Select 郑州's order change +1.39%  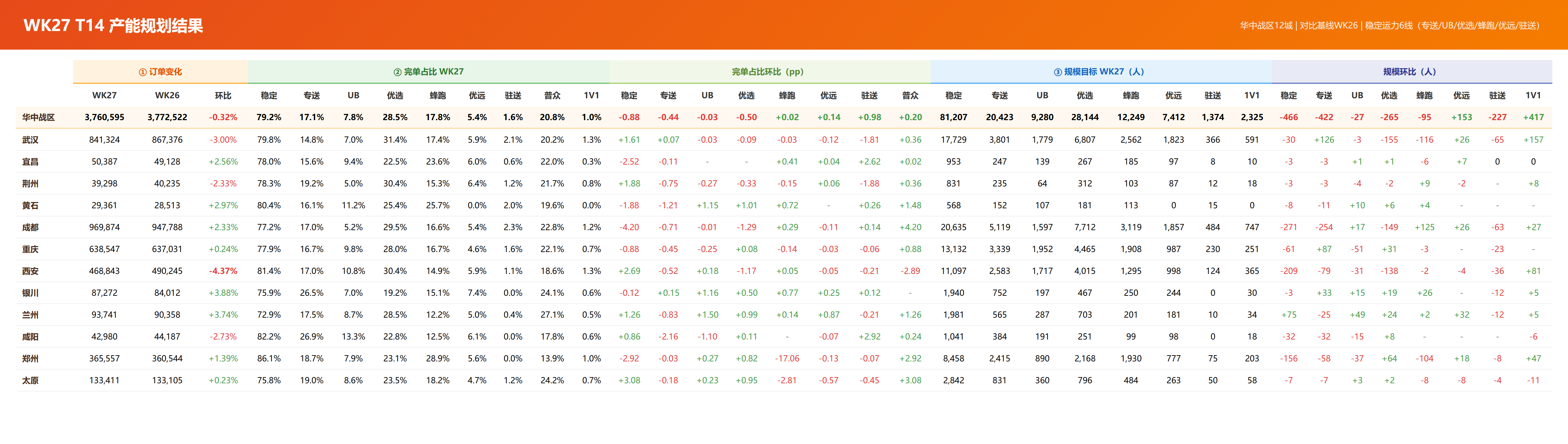point(223,359)
